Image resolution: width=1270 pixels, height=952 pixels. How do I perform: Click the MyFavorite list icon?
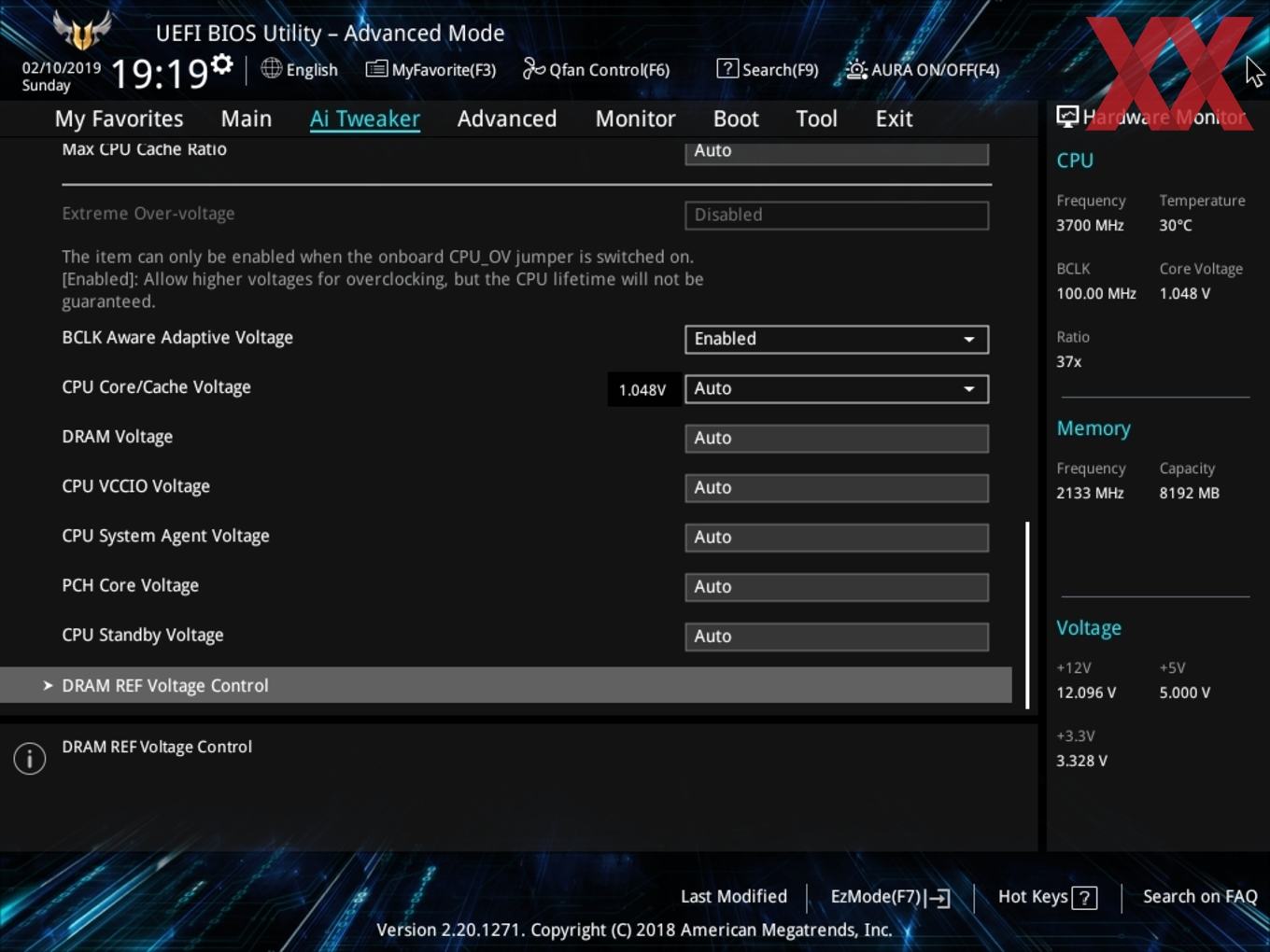(376, 69)
